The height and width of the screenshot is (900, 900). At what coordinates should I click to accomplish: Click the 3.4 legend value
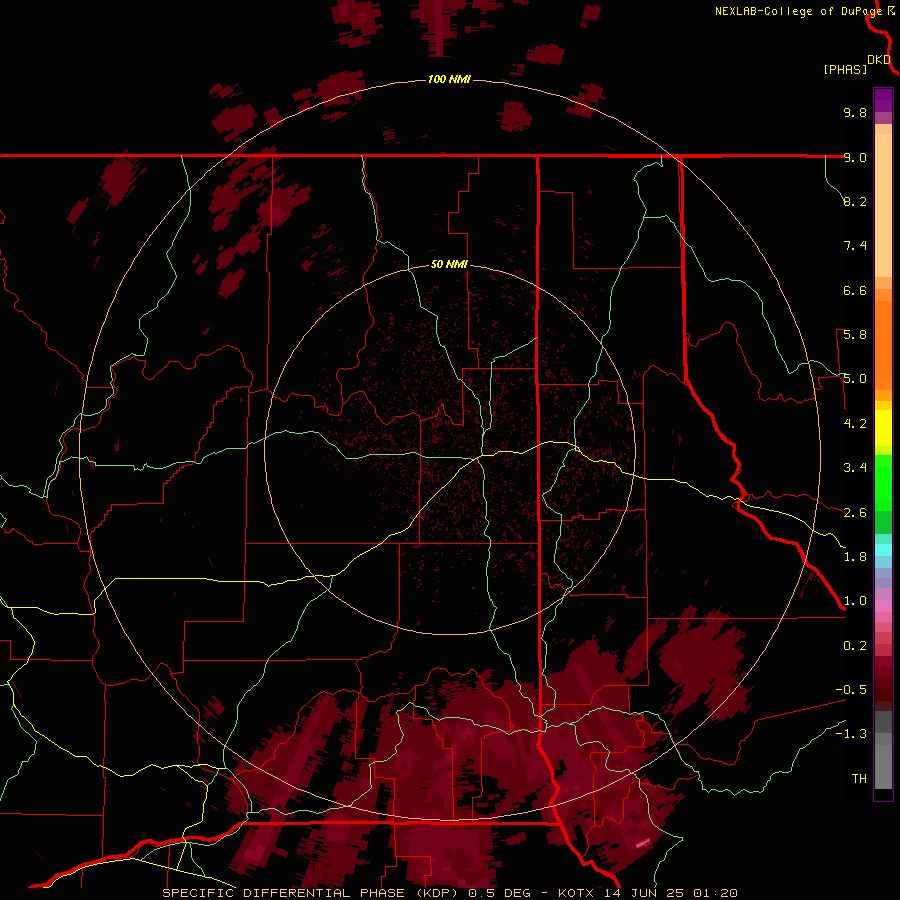pyautogui.click(x=855, y=468)
